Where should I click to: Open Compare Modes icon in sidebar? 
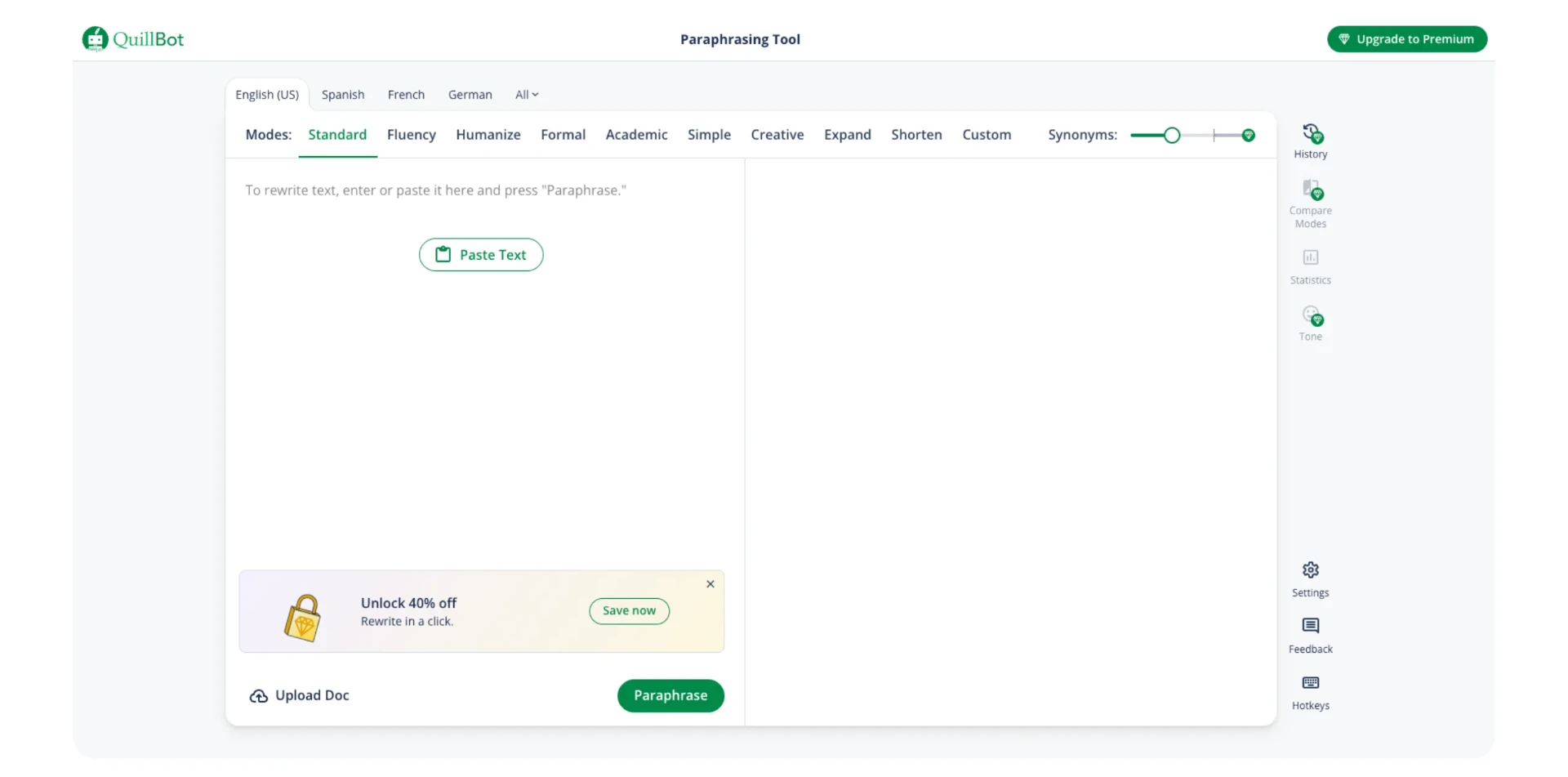[1312, 190]
